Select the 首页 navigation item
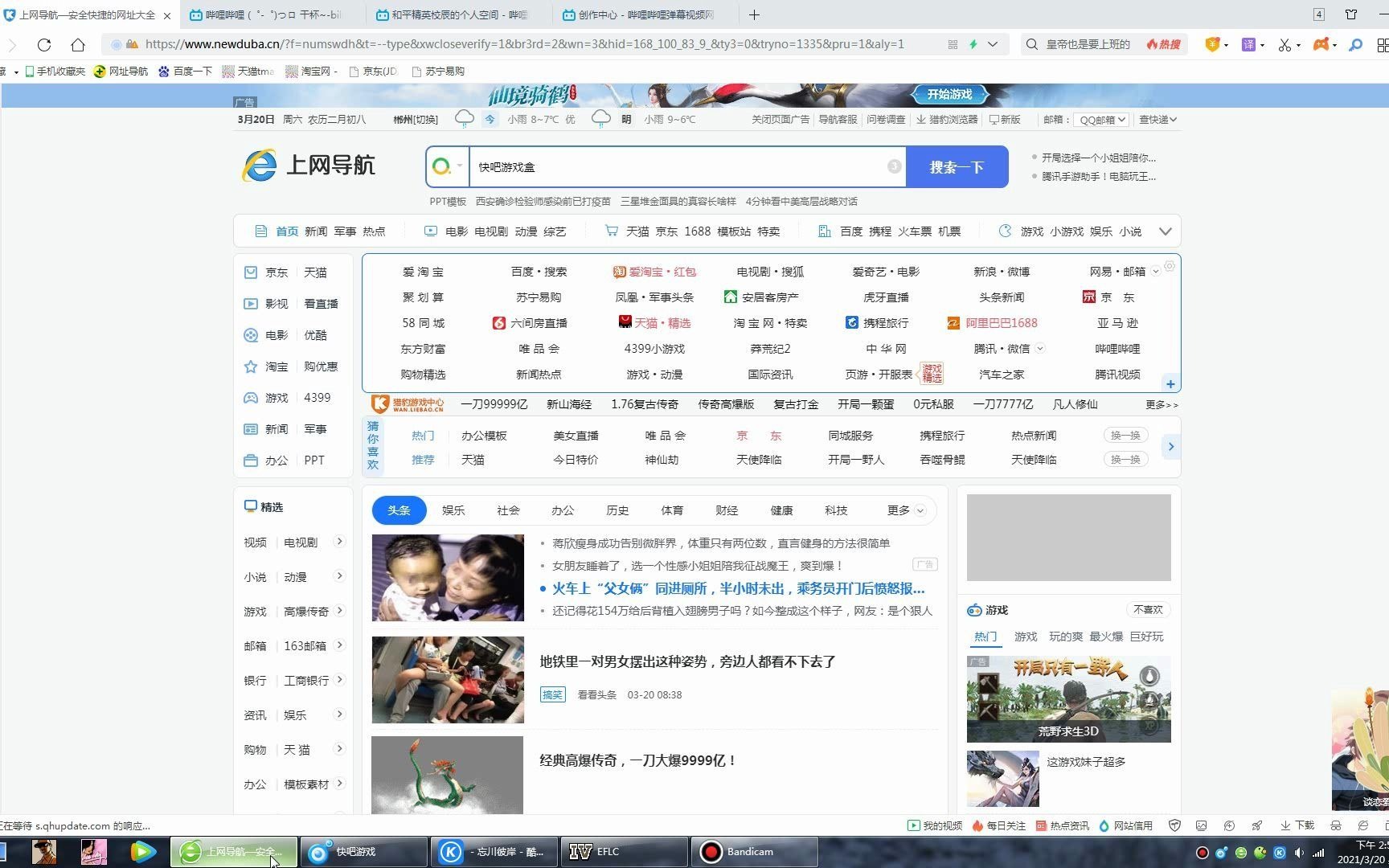 point(287,231)
